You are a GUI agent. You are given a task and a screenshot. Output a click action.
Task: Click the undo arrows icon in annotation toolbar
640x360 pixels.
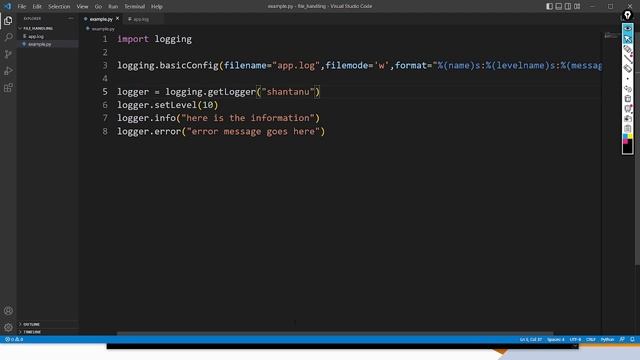click(x=628, y=89)
